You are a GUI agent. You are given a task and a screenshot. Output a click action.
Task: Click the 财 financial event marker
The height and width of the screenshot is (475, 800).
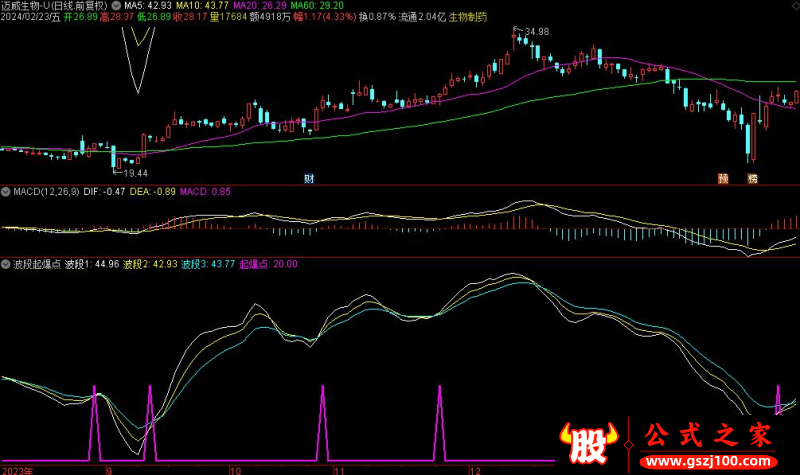coord(309,179)
